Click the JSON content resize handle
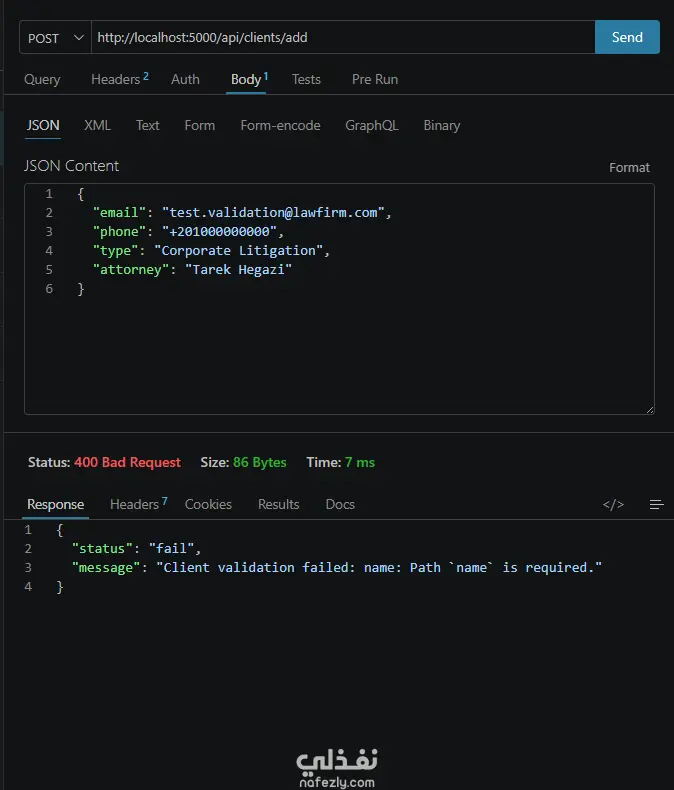Screen dimensions: 674x790 pyautogui.click(x=650, y=410)
